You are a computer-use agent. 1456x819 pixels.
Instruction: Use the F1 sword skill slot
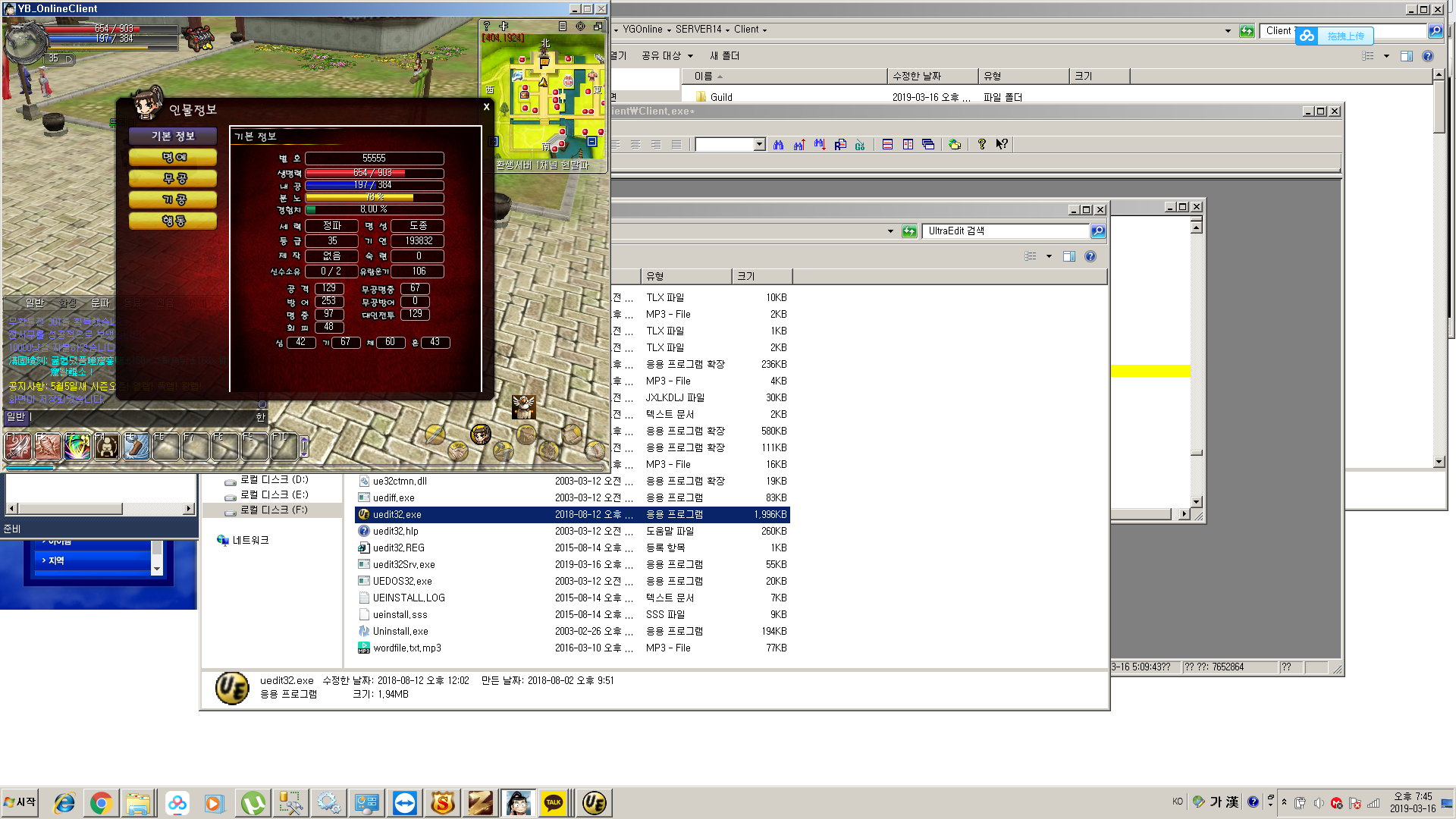click(x=17, y=446)
